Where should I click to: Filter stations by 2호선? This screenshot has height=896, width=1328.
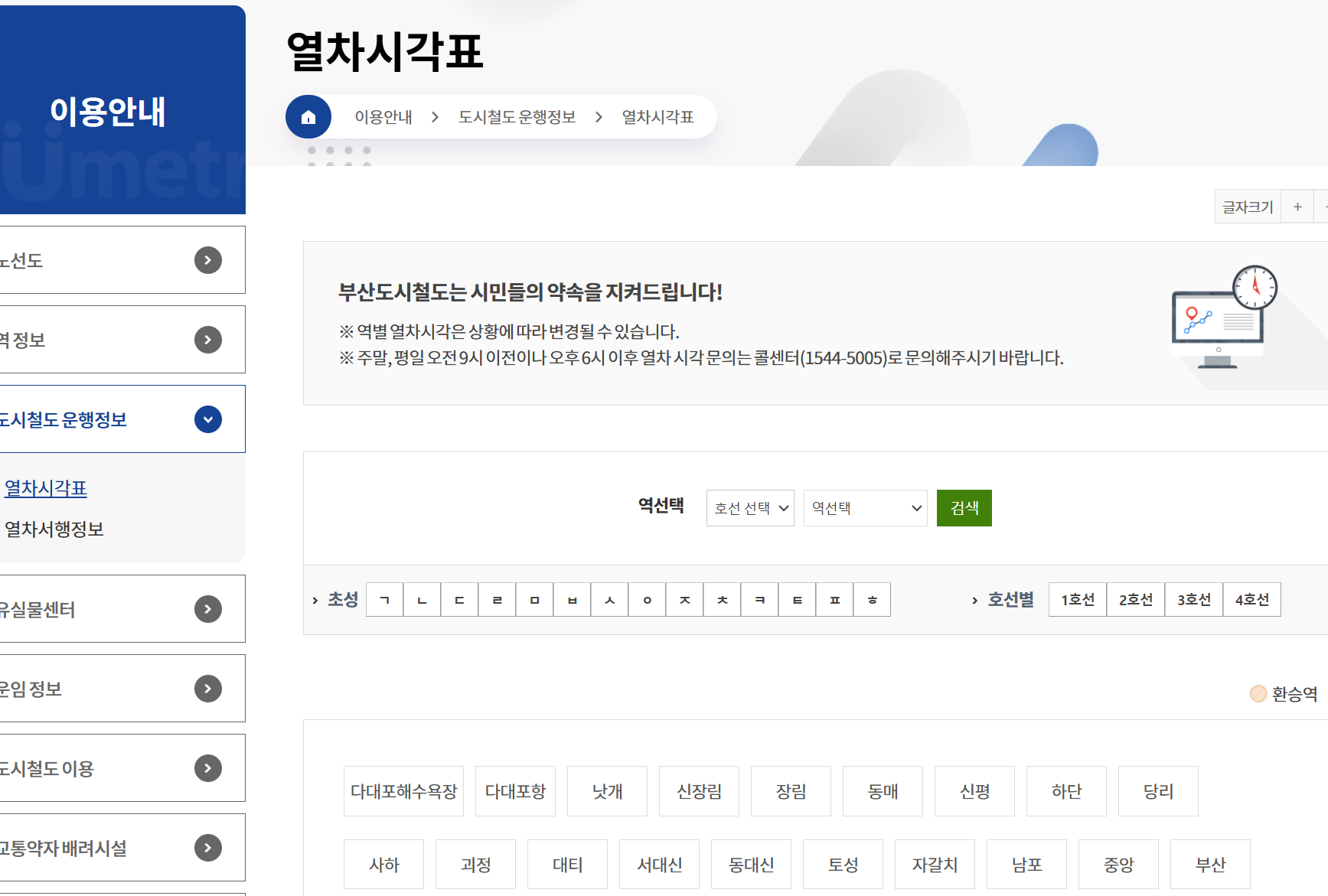coord(1135,599)
